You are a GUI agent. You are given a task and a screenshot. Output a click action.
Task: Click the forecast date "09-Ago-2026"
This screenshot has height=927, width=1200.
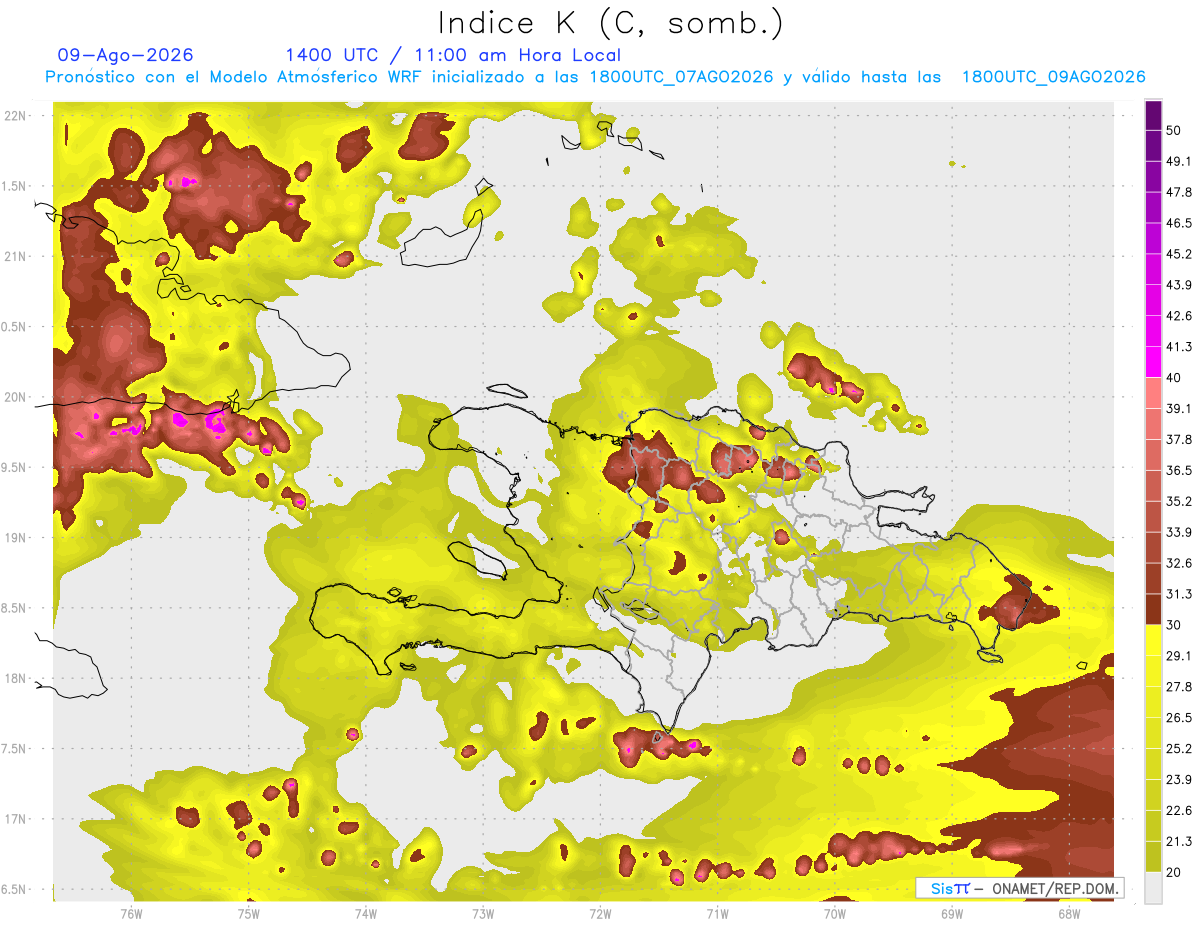(126, 55)
